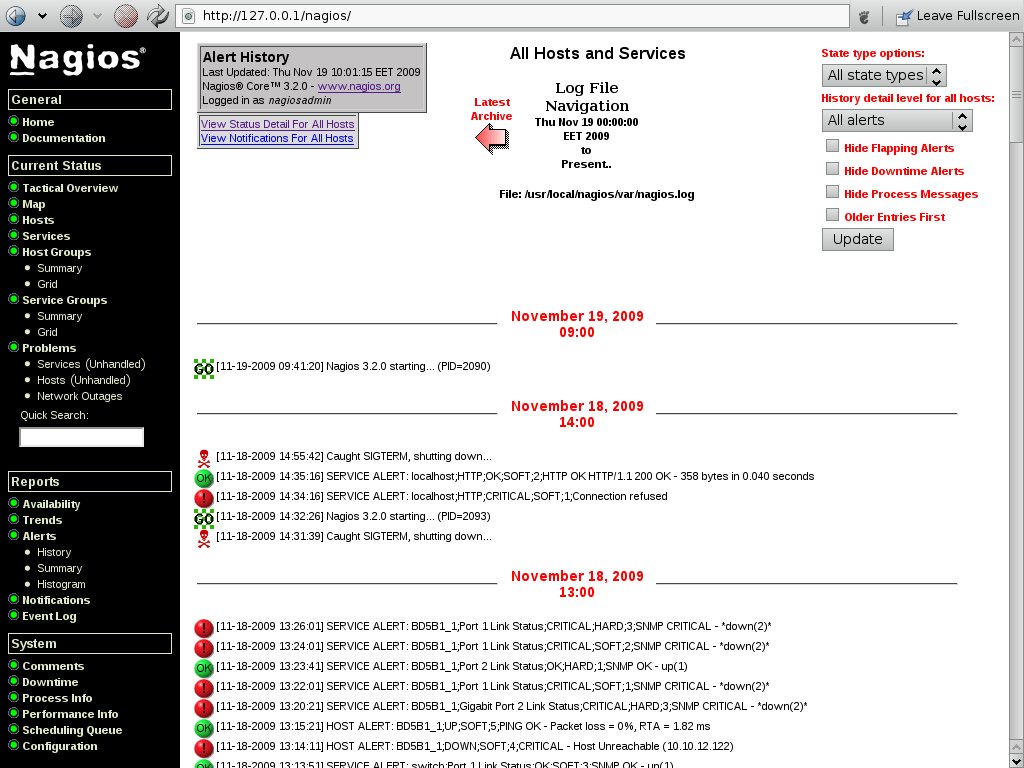Click the red Stop loading button
The height and width of the screenshot is (768, 1024).
pos(125,16)
